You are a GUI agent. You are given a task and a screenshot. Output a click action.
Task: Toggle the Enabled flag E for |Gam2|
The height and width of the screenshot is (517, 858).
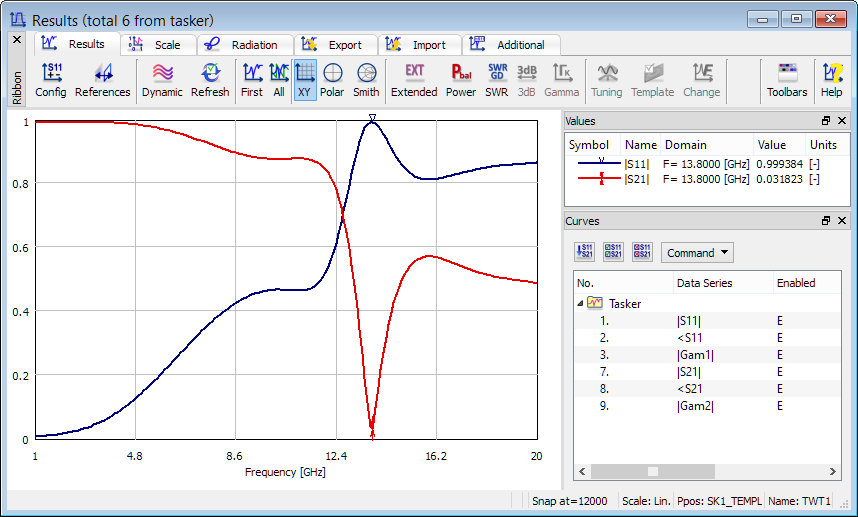780,405
